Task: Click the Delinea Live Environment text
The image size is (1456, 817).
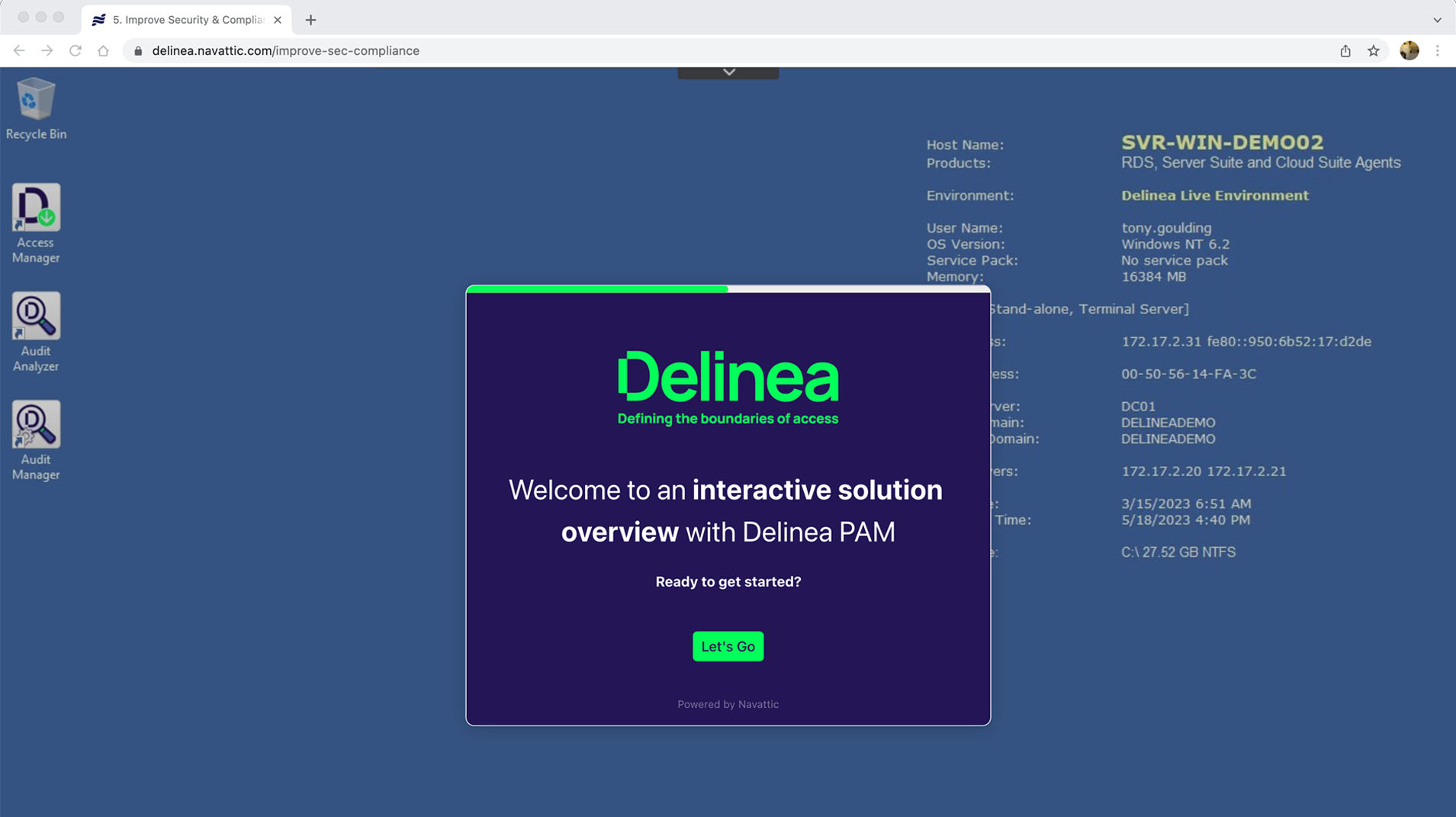Action: tap(1215, 195)
